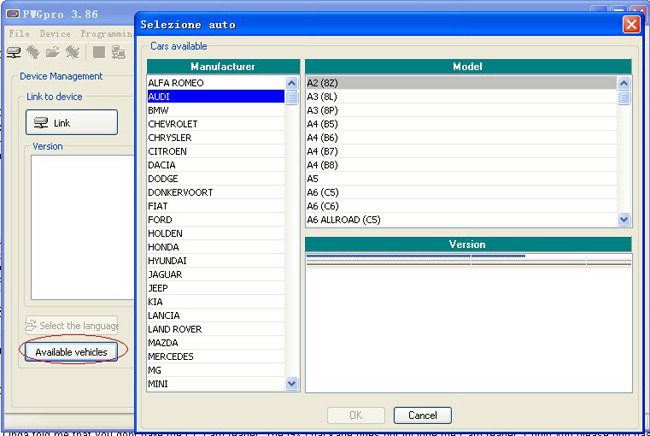Click the Manufacturer list scrollbar thumb
The image size is (650, 436).
point(292,98)
